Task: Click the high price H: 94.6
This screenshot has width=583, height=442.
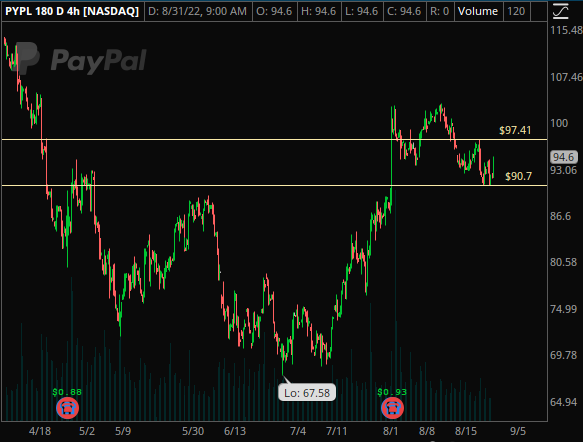Action: (319, 11)
